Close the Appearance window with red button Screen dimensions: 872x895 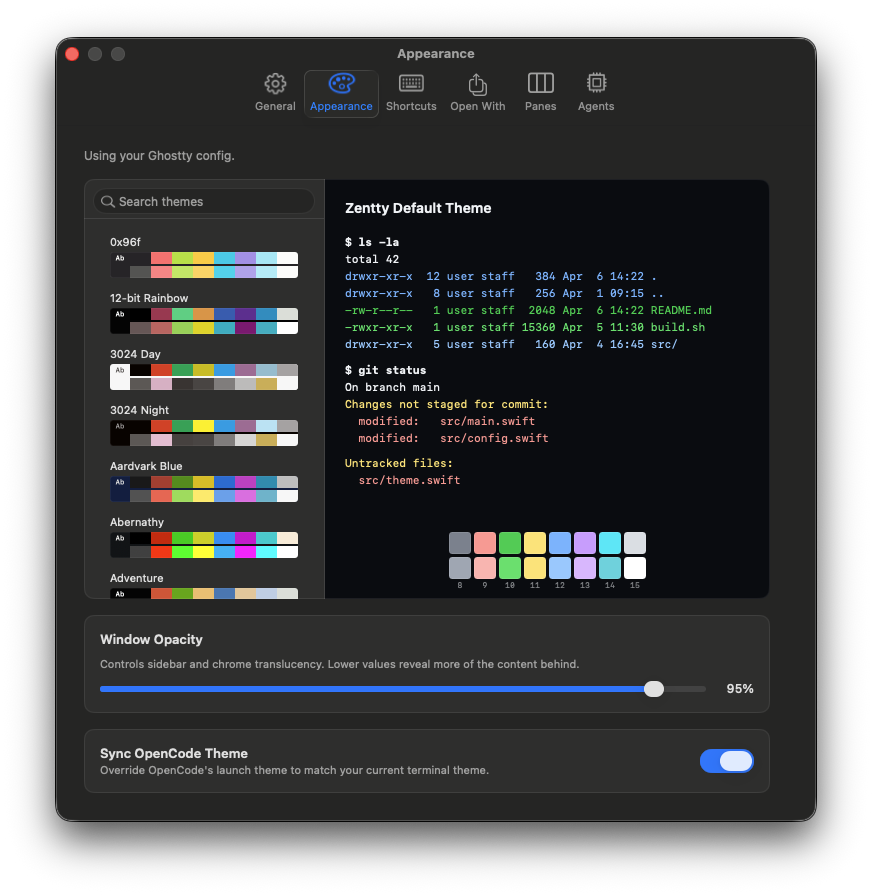72,54
